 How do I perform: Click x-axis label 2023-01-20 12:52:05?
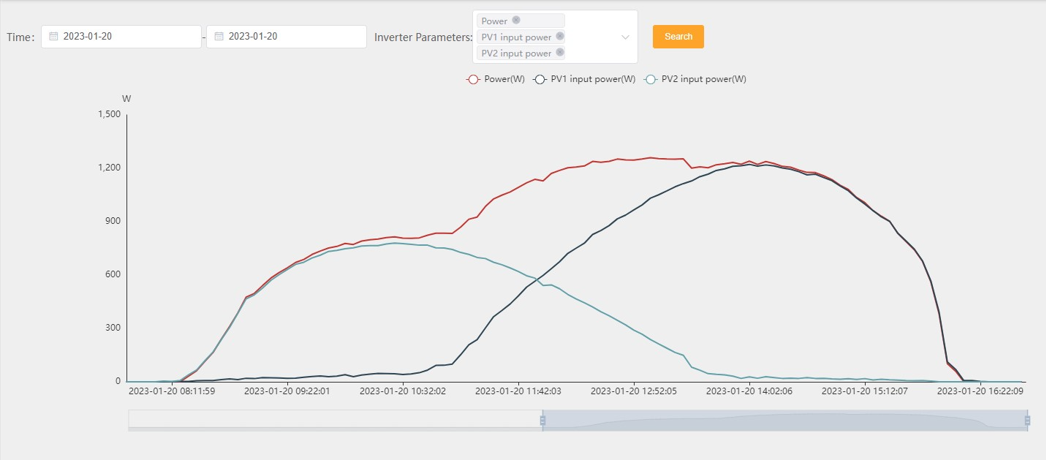[x=634, y=391]
